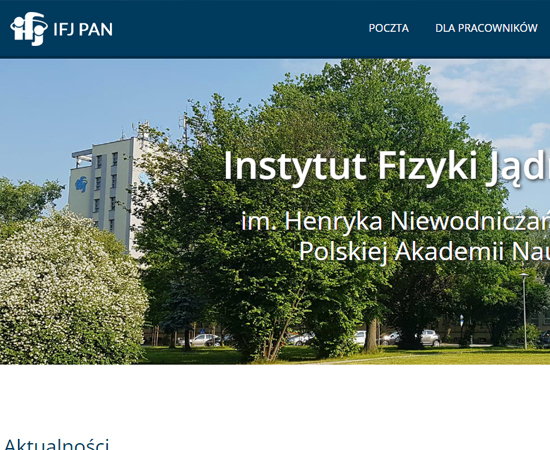Open the Aktualności section heading
This screenshot has height=450, width=550.
56,444
